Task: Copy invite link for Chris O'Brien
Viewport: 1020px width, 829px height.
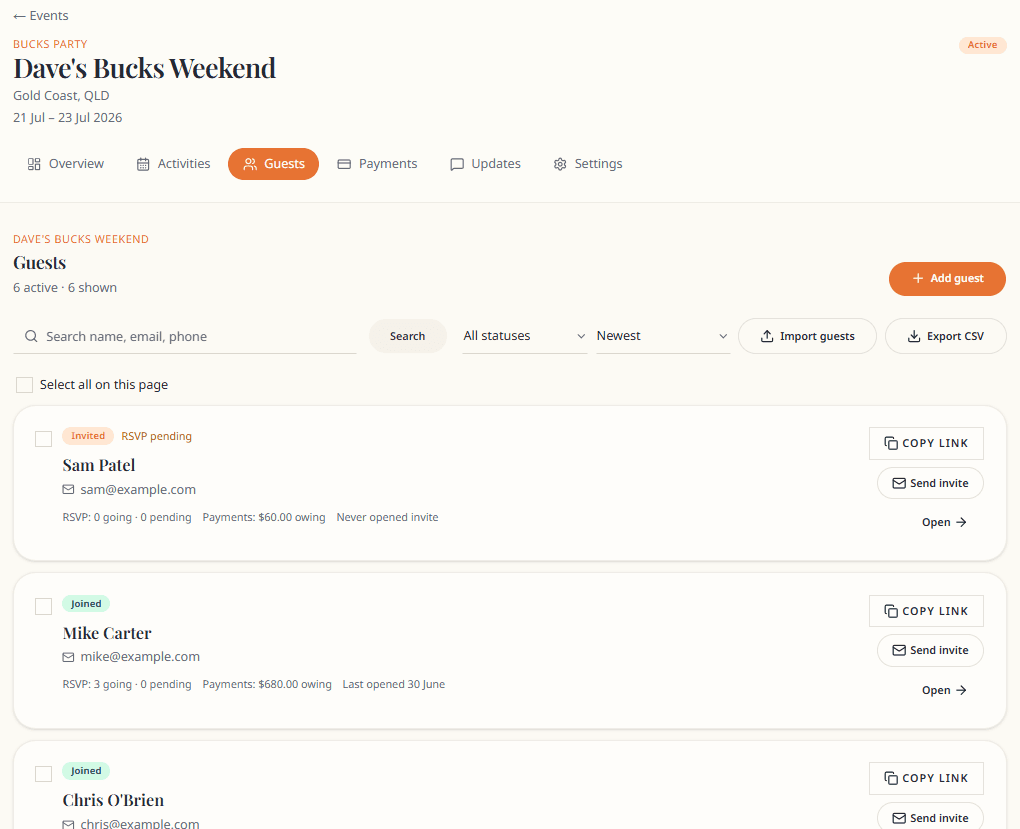Action: (926, 778)
